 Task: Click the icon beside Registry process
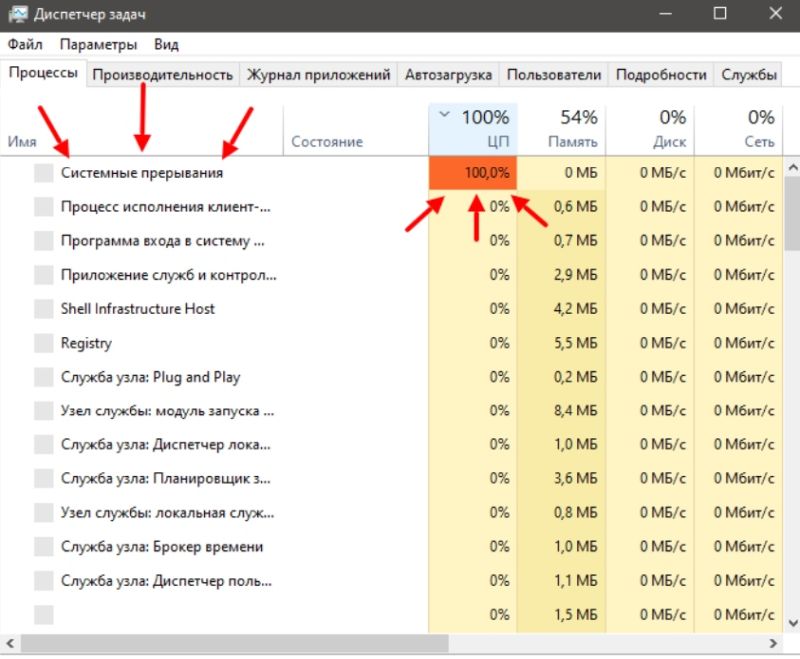pyautogui.click(x=44, y=343)
